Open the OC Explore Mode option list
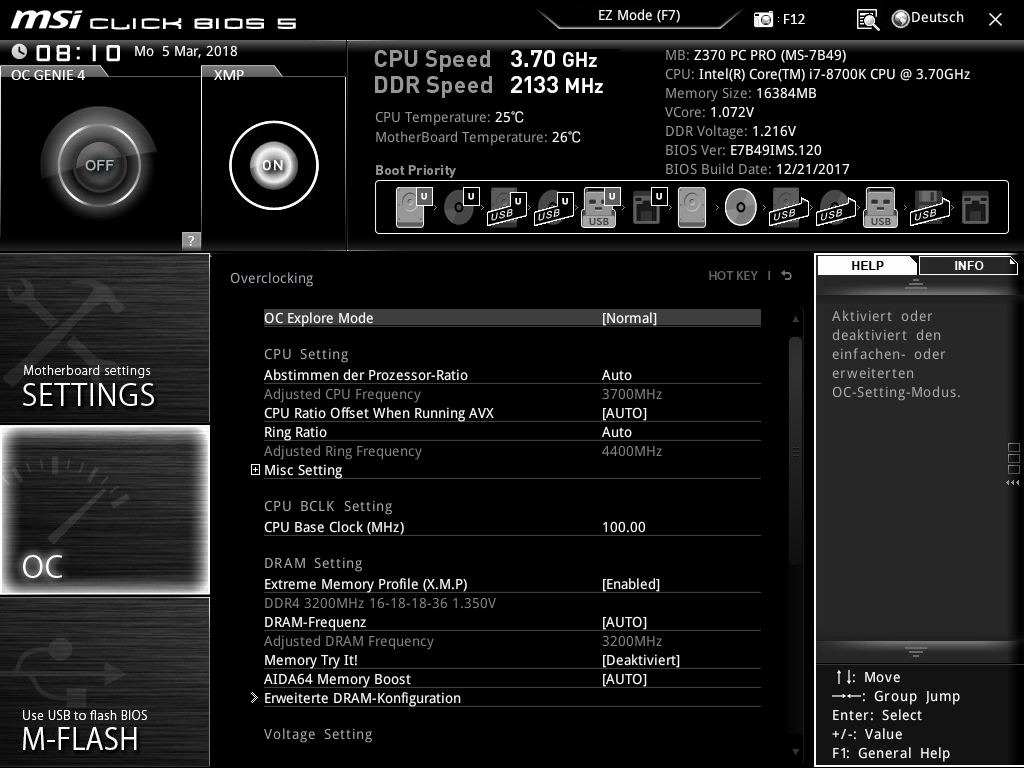The width and height of the screenshot is (1024, 768). tap(512, 318)
